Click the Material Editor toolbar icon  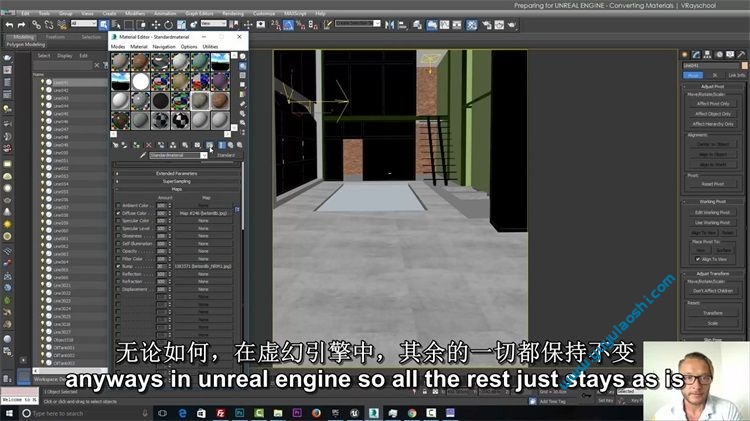(x=471, y=25)
